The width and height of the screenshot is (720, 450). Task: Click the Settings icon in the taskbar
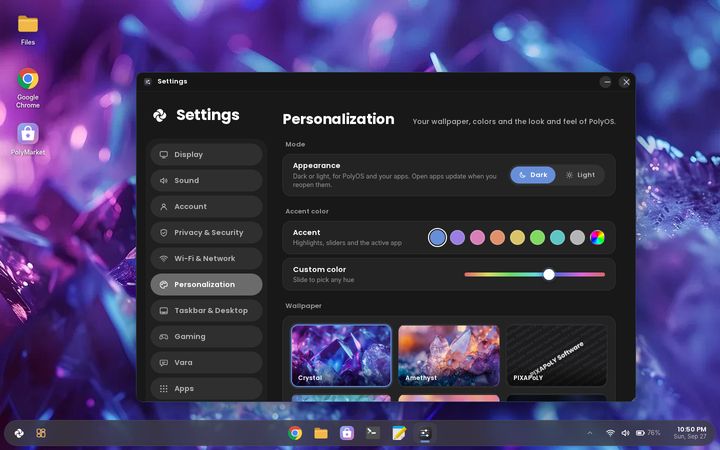tap(425, 433)
